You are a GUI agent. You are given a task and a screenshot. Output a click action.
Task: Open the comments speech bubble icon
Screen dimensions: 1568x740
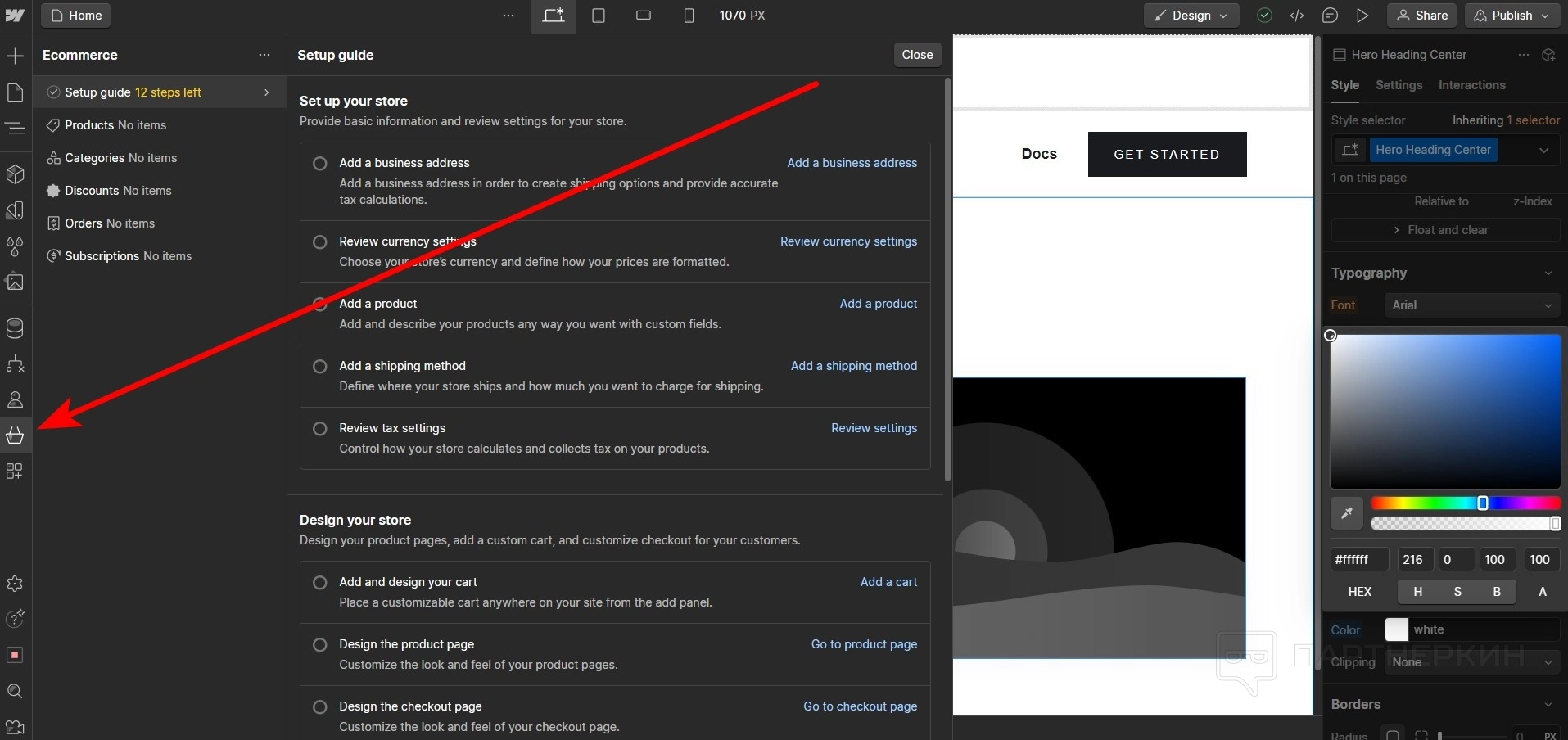pyautogui.click(x=1330, y=16)
